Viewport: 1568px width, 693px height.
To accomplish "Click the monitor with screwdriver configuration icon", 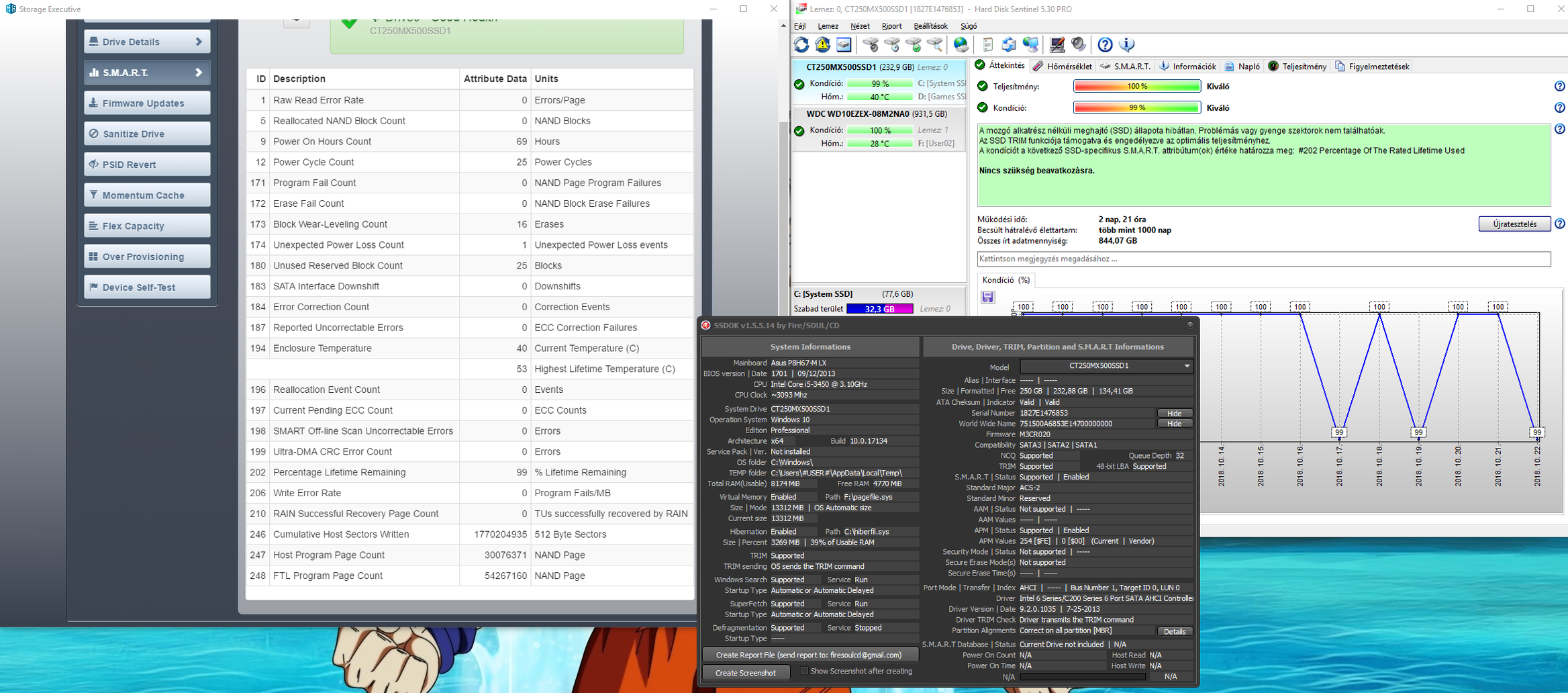I will pos(1057,45).
